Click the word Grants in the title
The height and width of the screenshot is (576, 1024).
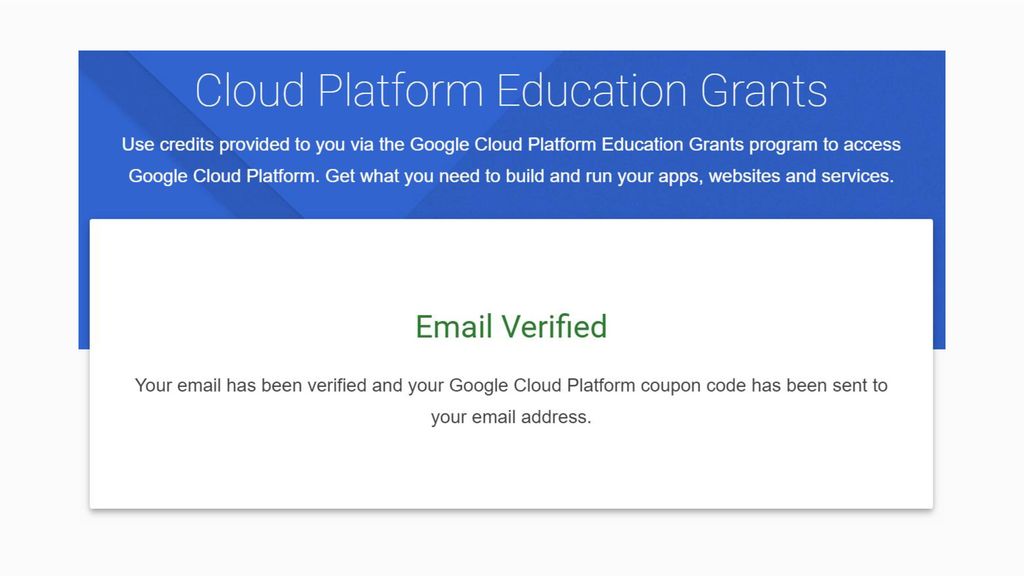tap(764, 91)
